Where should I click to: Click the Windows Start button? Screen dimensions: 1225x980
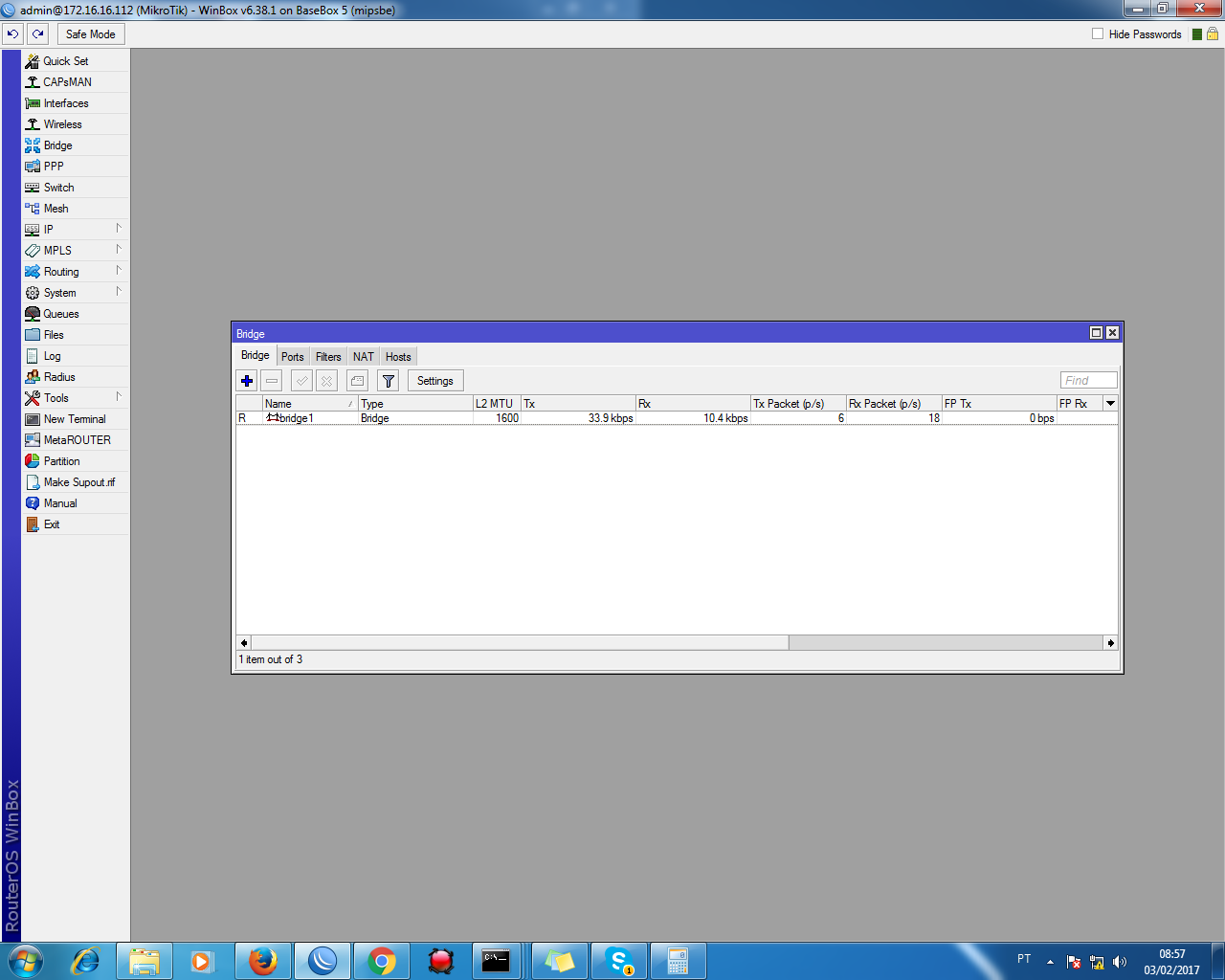(x=26, y=961)
